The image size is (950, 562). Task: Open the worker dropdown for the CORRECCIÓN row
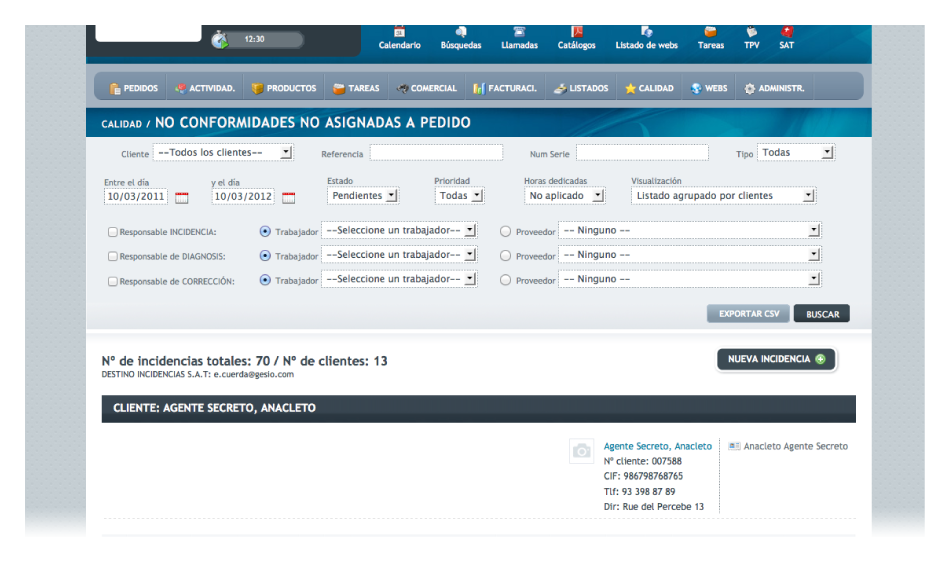coord(399,279)
